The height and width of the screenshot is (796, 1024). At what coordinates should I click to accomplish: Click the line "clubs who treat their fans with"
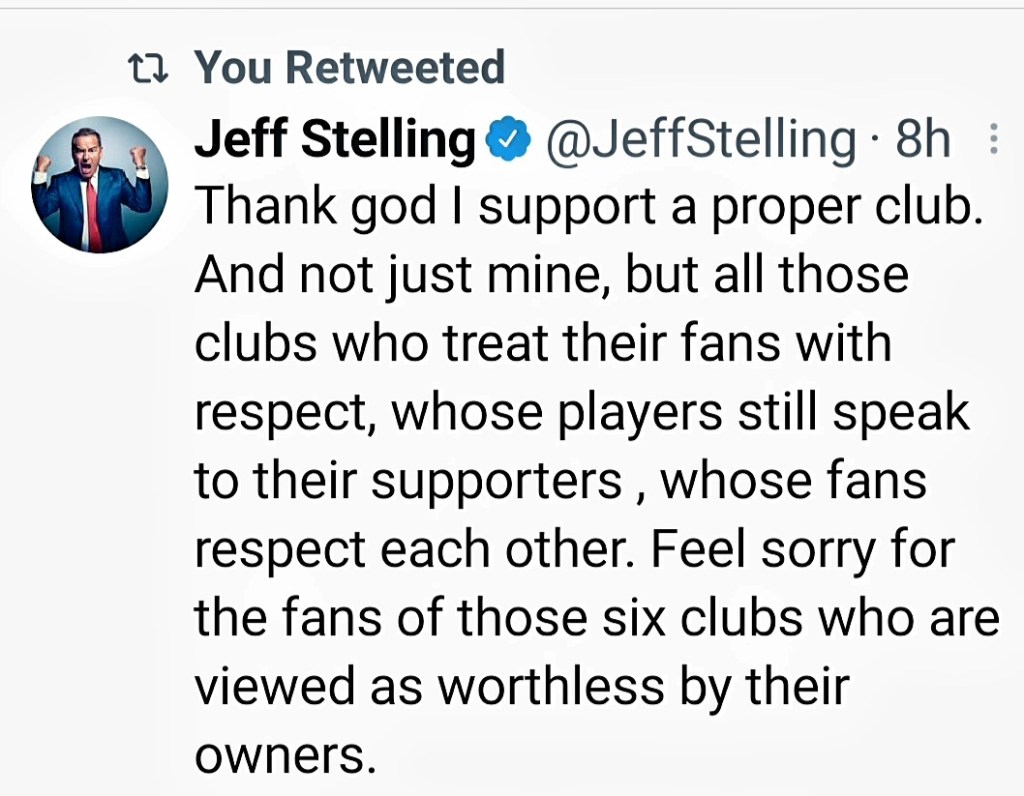click(x=542, y=344)
